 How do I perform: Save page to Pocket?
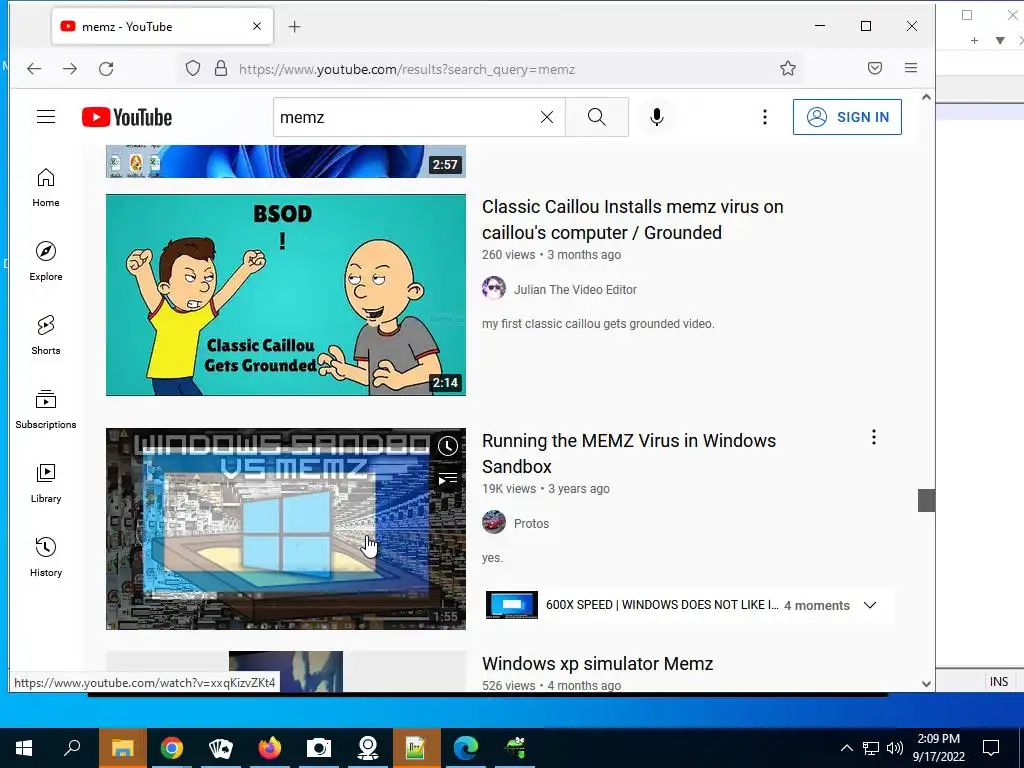click(875, 68)
